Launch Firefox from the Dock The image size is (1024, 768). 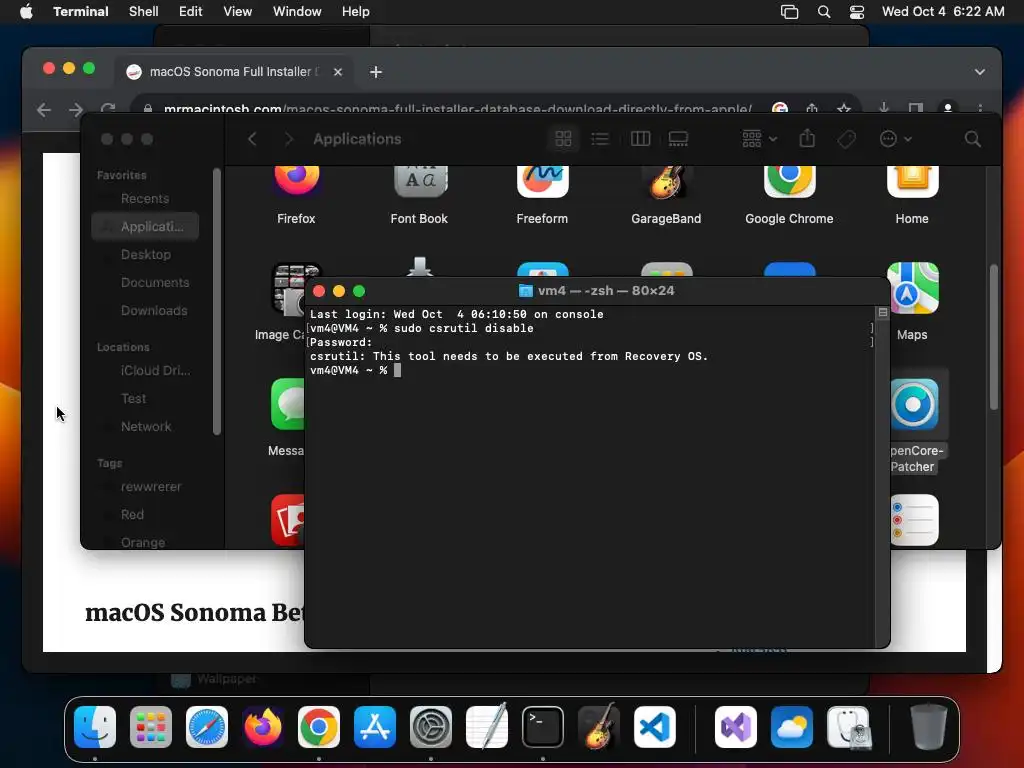point(263,727)
